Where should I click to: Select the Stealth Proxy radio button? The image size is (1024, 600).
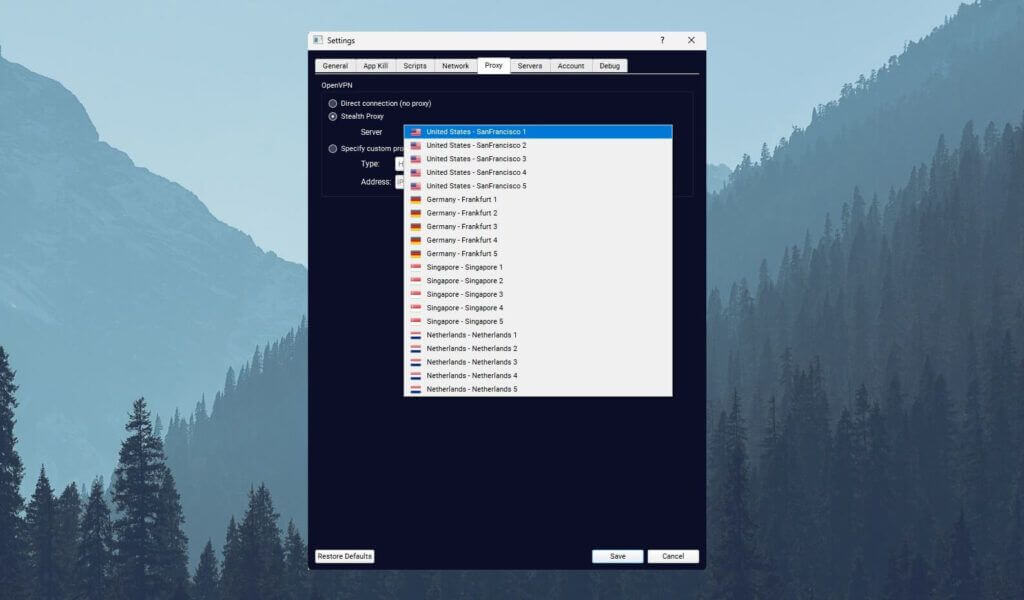click(333, 117)
